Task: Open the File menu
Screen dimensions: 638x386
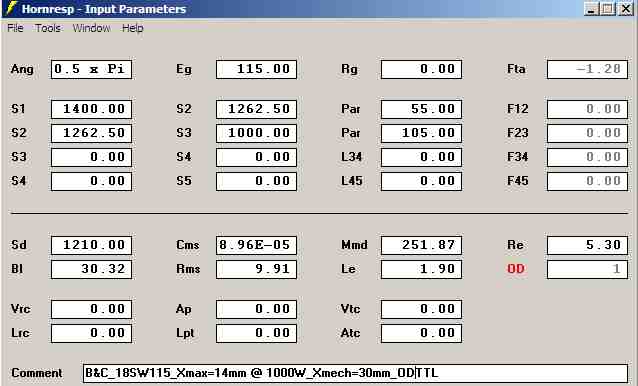Action: point(15,28)
